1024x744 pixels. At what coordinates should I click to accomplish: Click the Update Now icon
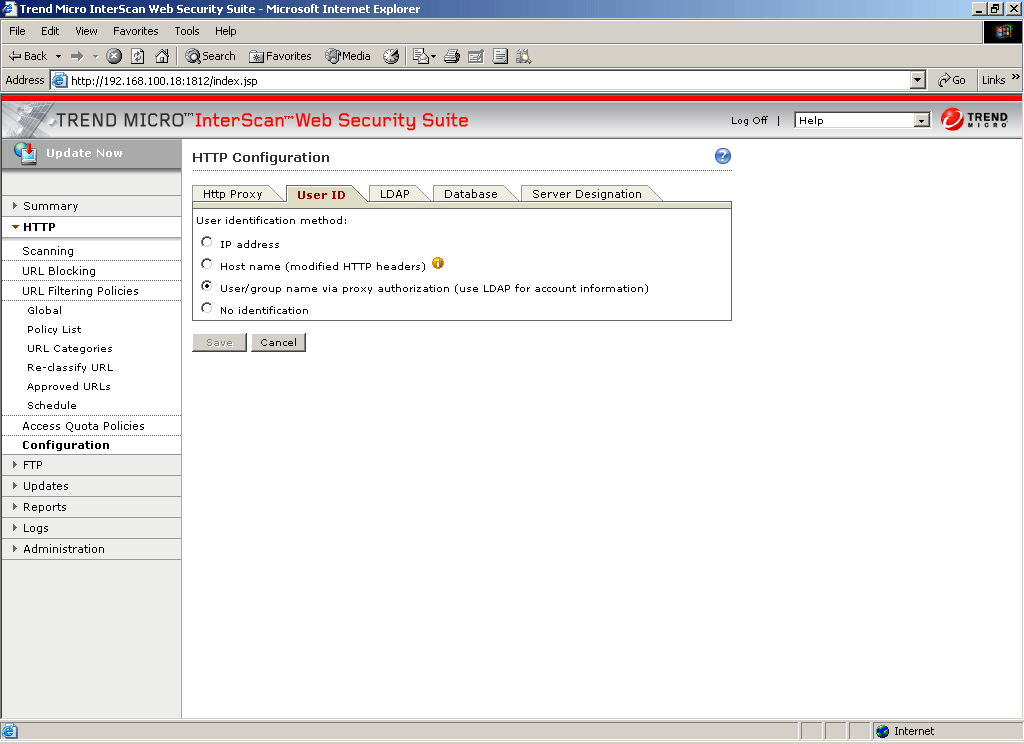(26, 153)
